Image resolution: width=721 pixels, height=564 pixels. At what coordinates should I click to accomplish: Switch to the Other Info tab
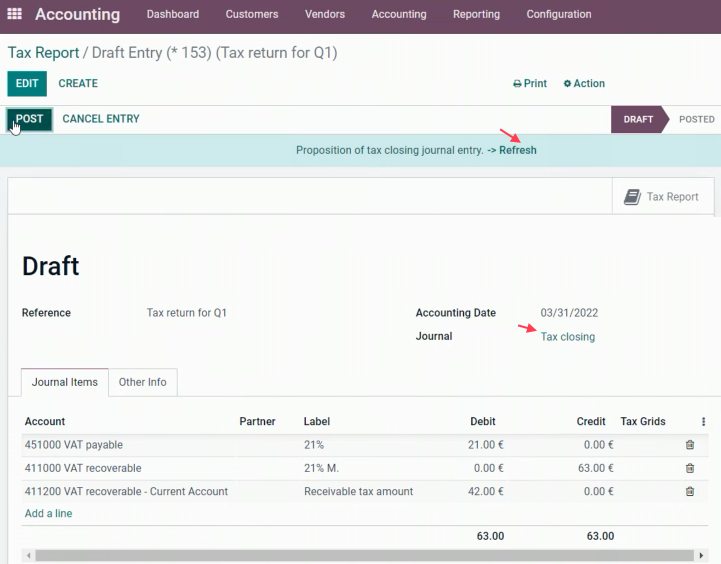[x=143, y=382]
